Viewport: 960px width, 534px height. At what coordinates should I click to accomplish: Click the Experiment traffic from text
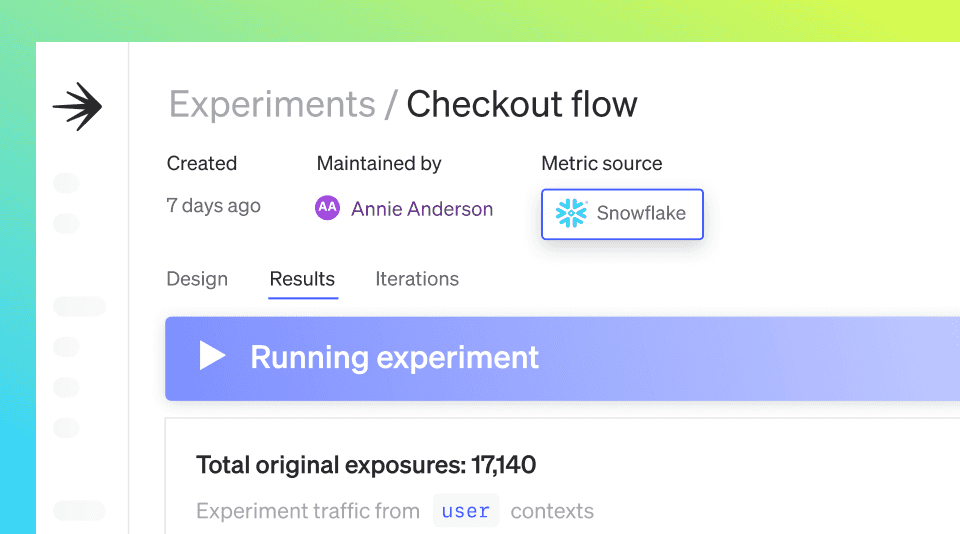coord(308,511)
